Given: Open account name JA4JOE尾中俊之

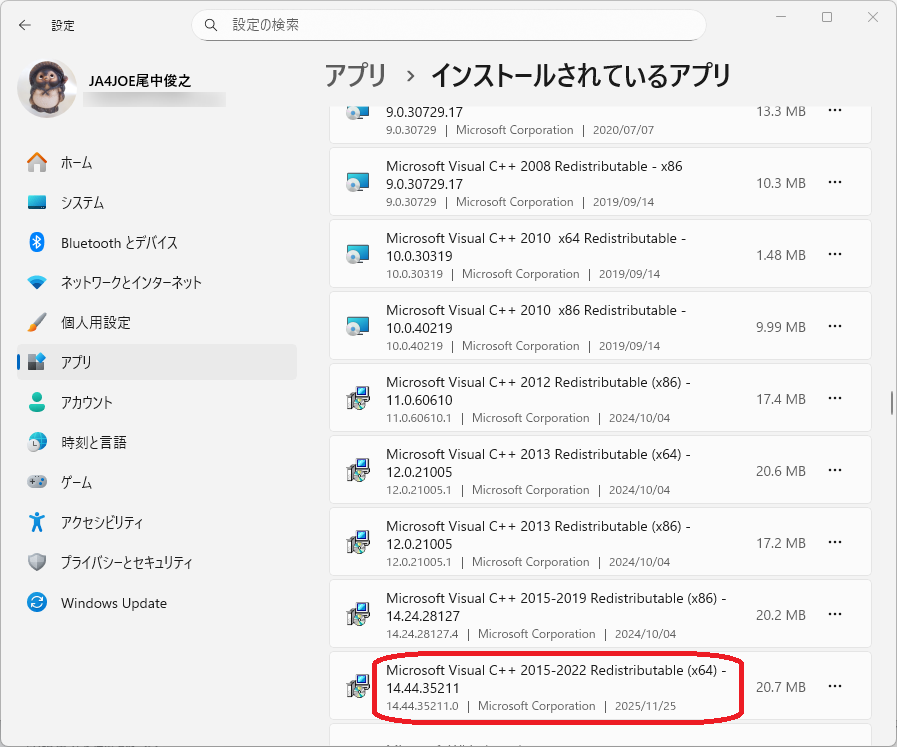Looking at the screenshot, I should click(140, 81).
